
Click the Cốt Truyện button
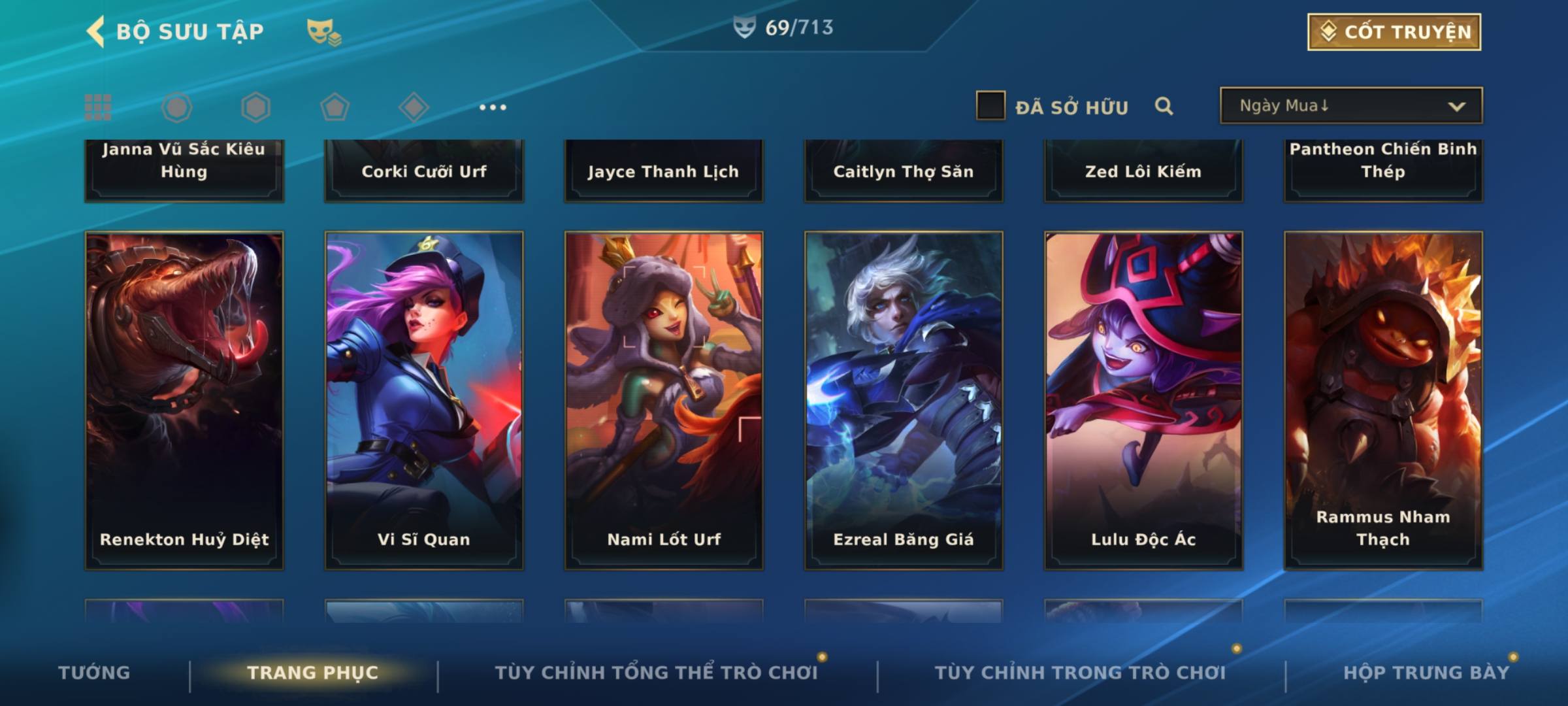pos(1394,31)
